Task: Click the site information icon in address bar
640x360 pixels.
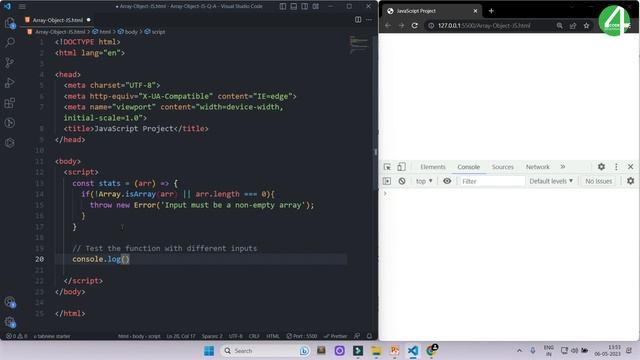Action: tap(431, 25)
